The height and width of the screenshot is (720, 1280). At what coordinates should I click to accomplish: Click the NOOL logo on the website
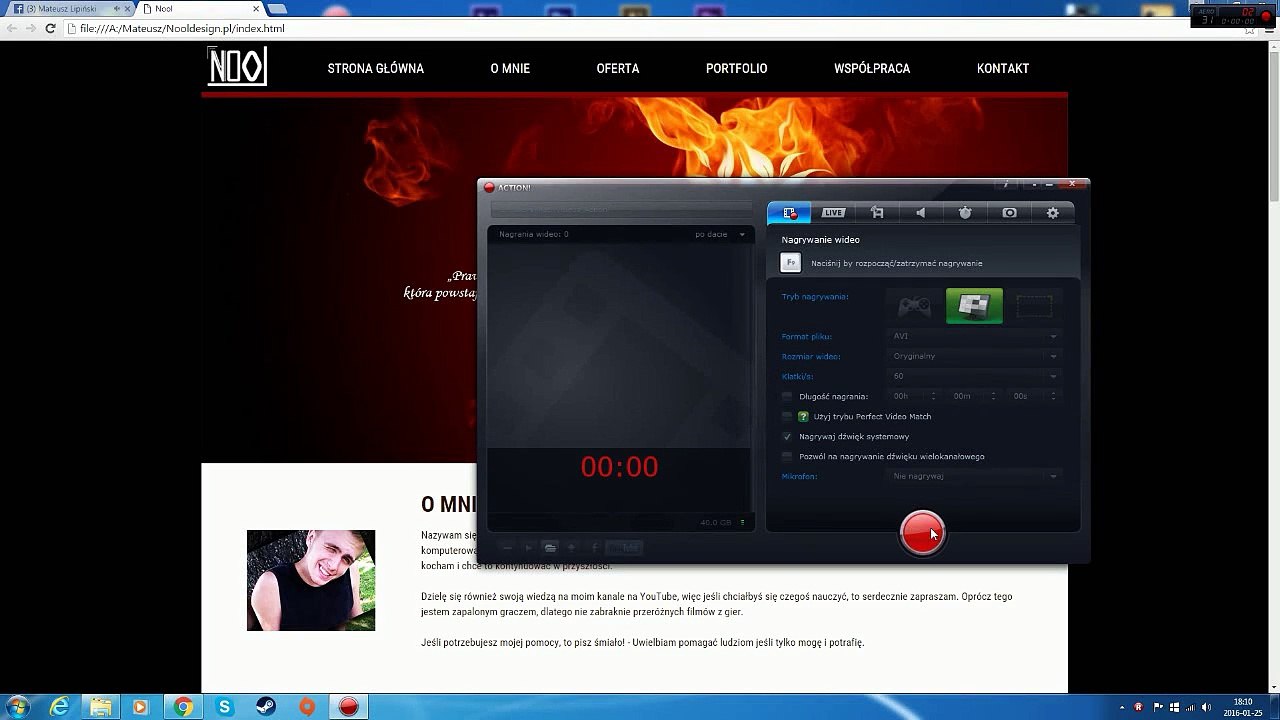tap(237, 67)
